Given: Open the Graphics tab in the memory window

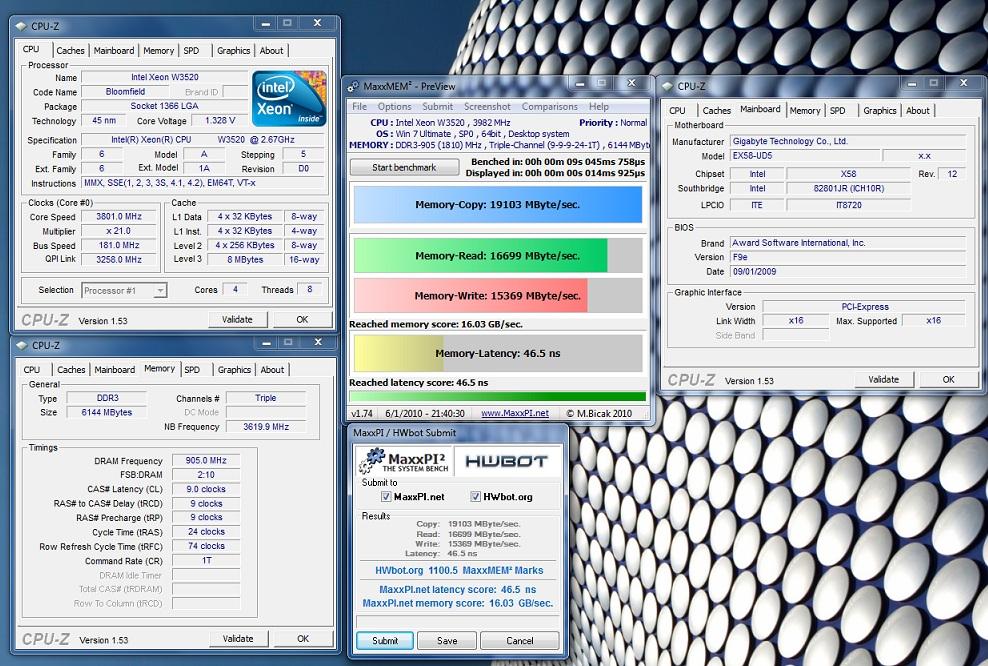Looking at the screenshot, I should pos(234,370).
